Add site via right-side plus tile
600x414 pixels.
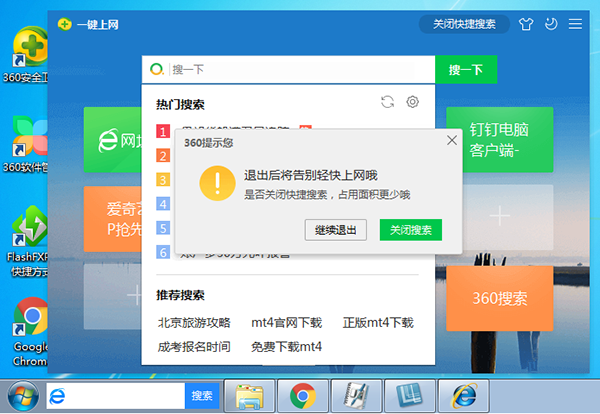(507, 217)
